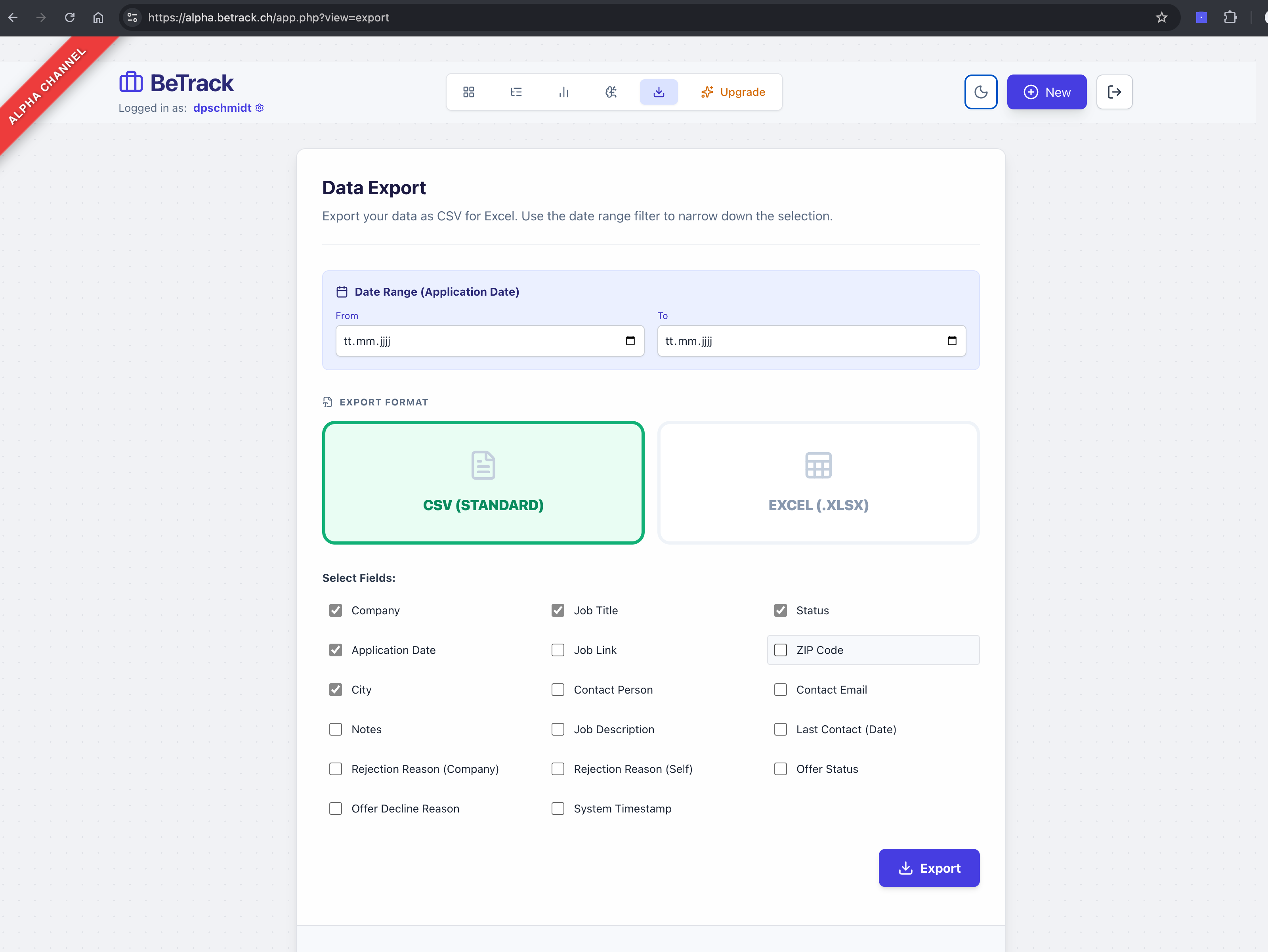Select the EXCEL (.XLSX) format card
The width and height of the screenshot is (1268, 952).
818,483
